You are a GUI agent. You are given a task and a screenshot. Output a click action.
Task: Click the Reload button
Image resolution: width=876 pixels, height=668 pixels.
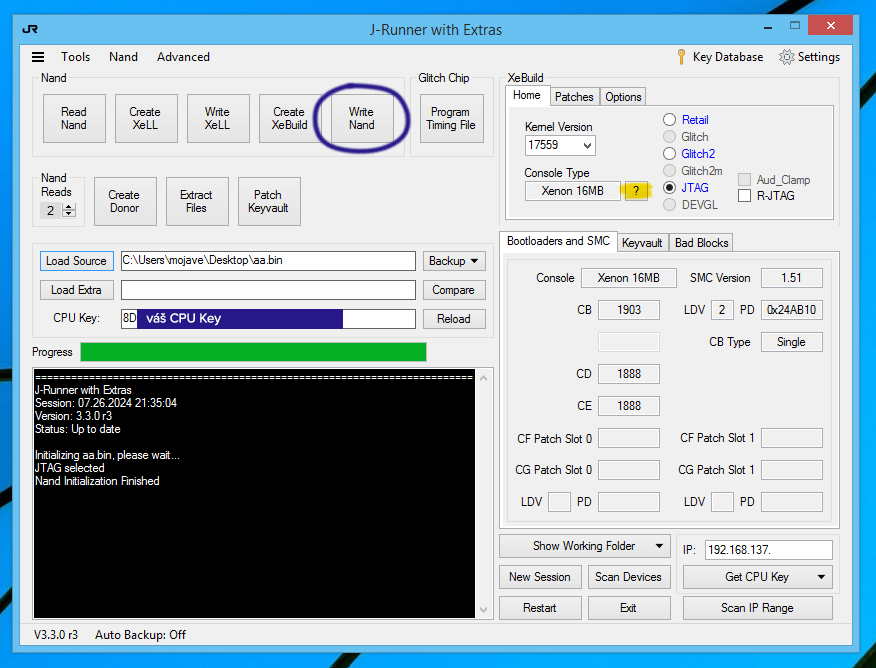click(x=454, y=319)
